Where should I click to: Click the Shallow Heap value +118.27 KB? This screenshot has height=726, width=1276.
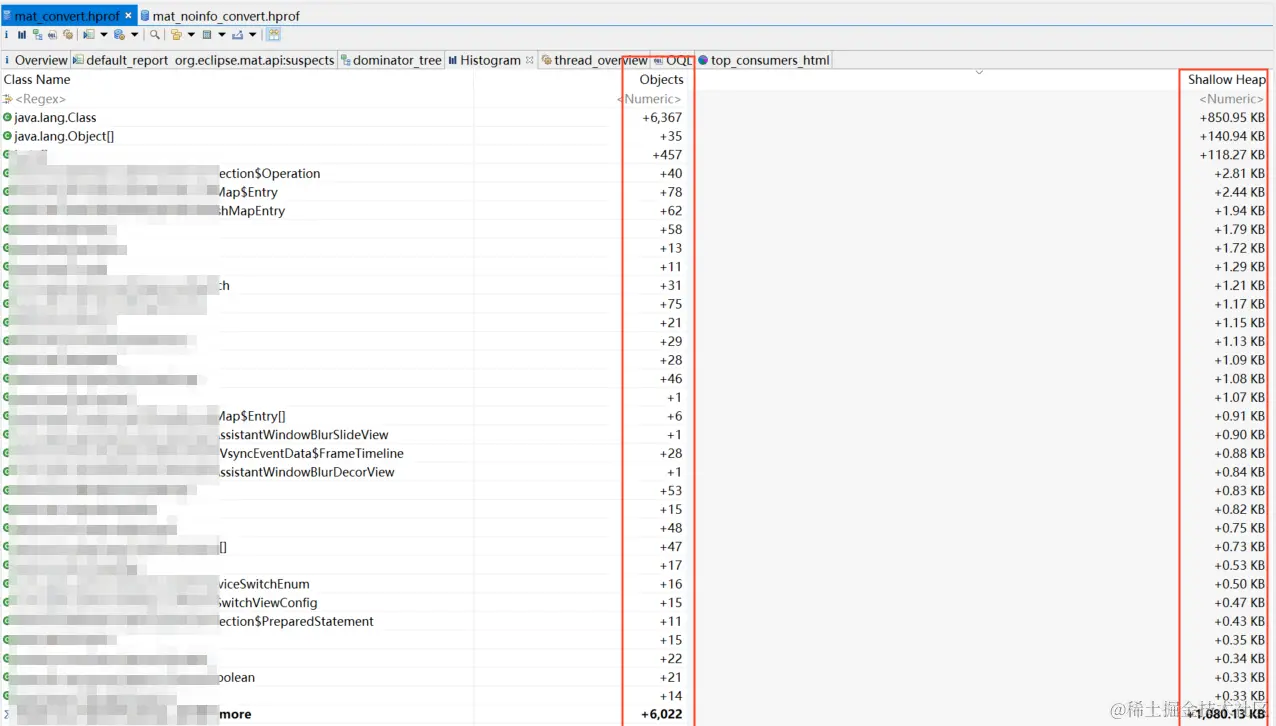click(x=1232, y=155)
